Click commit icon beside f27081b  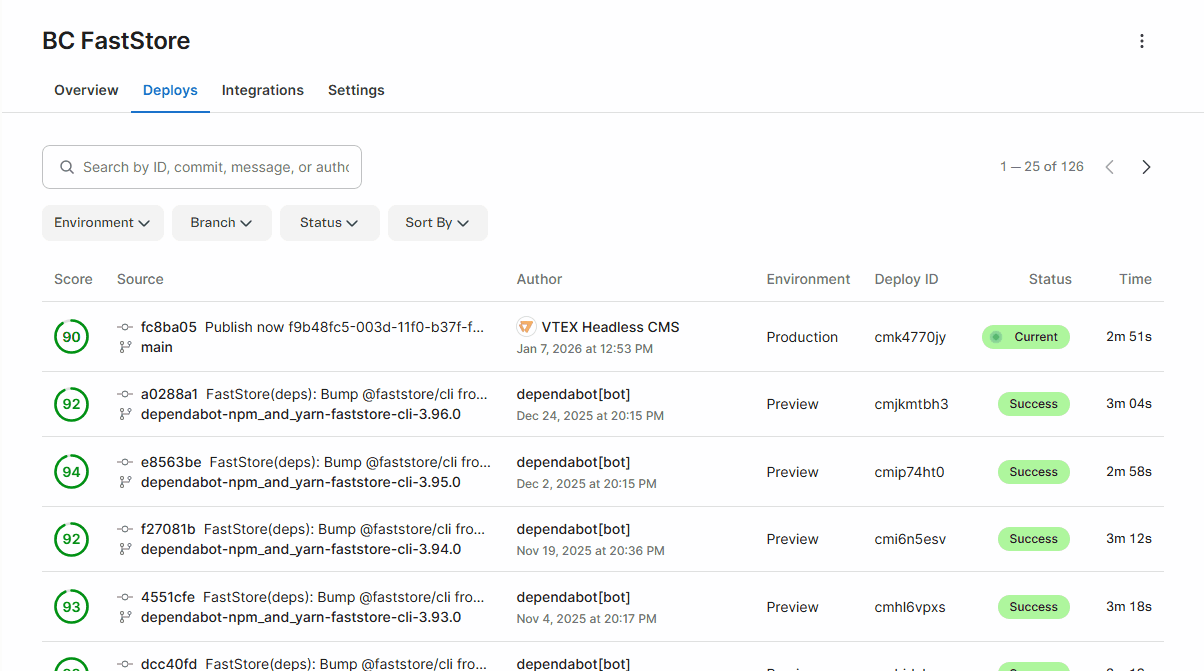(x=125, y=529)
